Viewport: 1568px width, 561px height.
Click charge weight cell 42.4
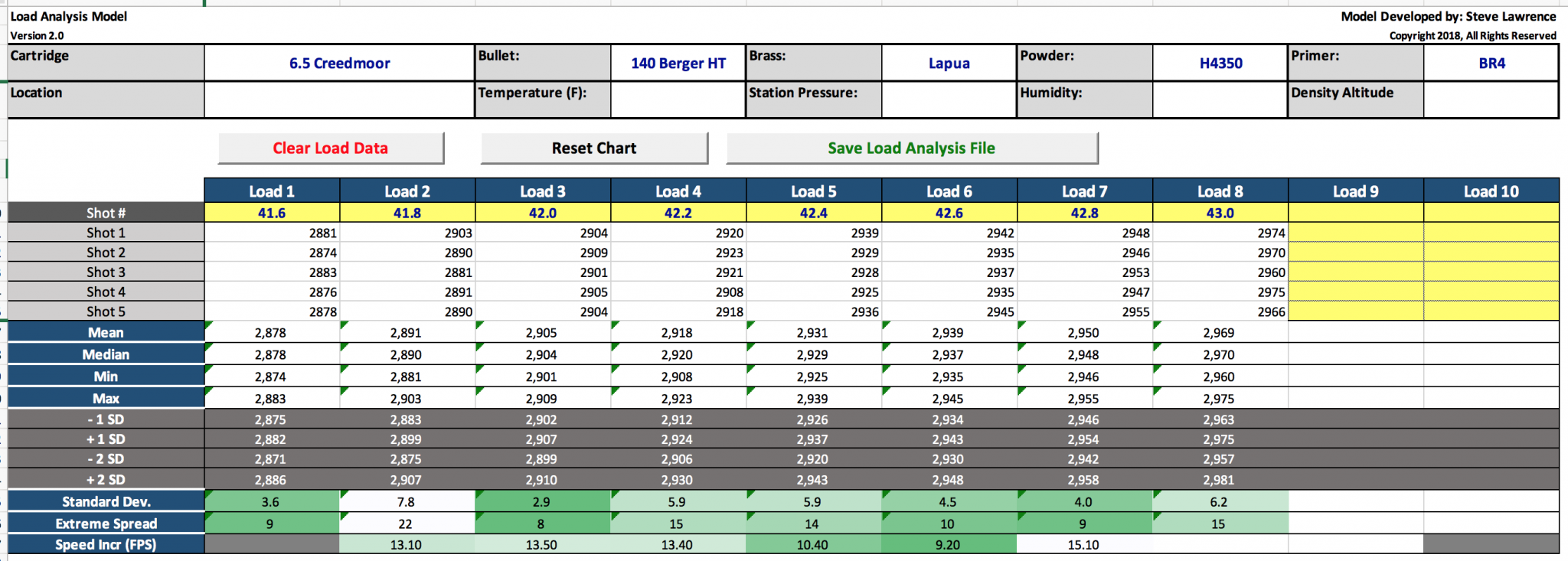tap(814, 213)
